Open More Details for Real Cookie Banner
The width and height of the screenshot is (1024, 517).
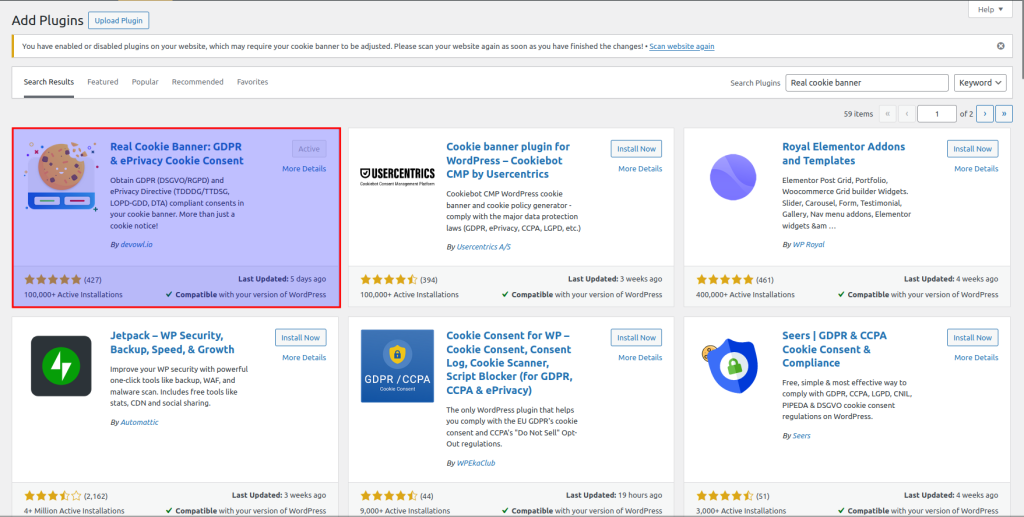point(304,168)
